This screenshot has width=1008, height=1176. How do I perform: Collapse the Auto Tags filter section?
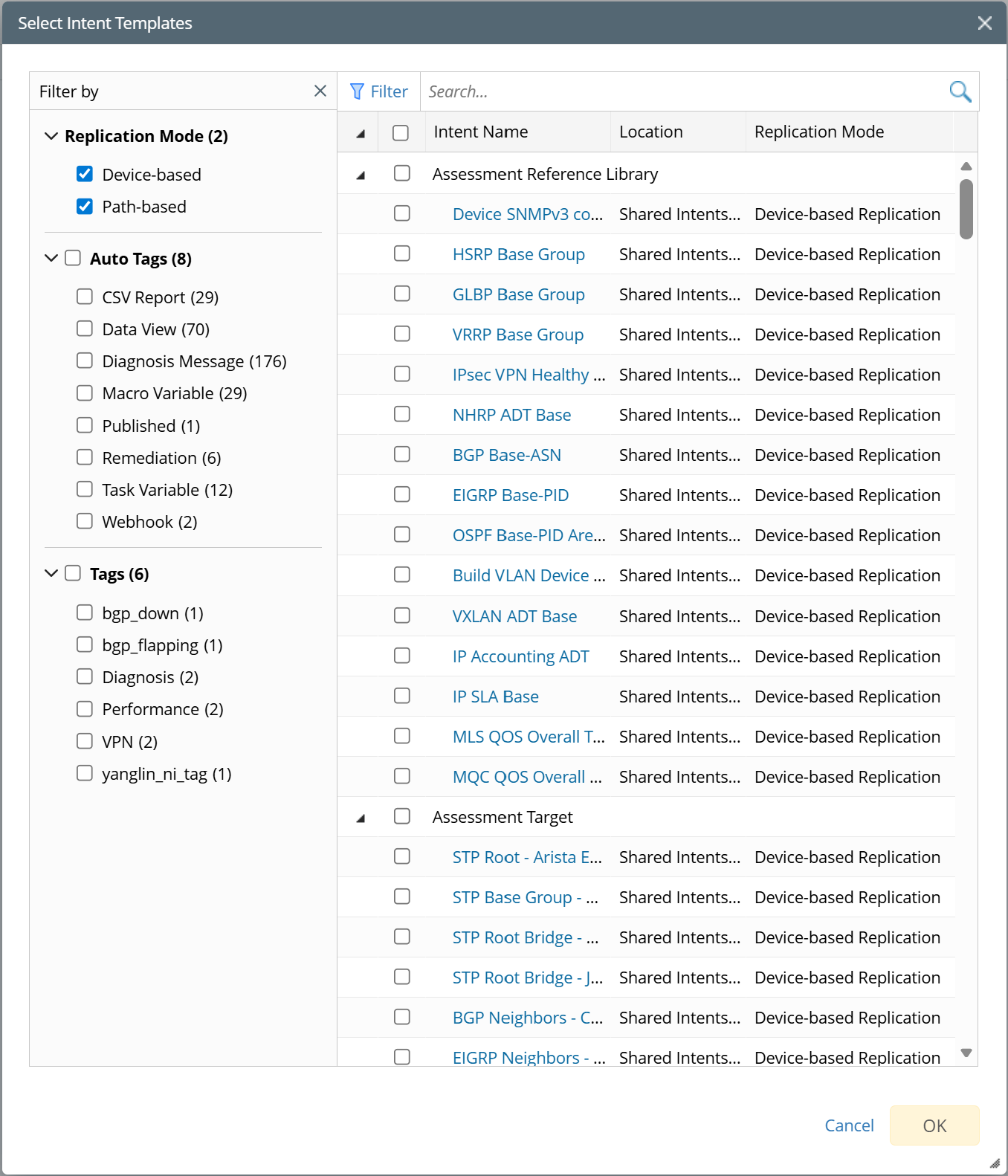coord(51,258)
